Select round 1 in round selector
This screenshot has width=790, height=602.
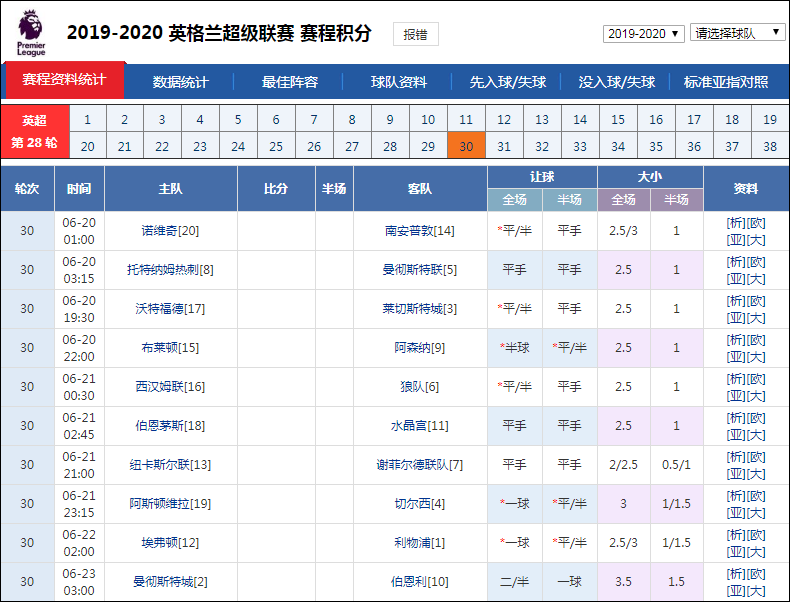[88, 119]
